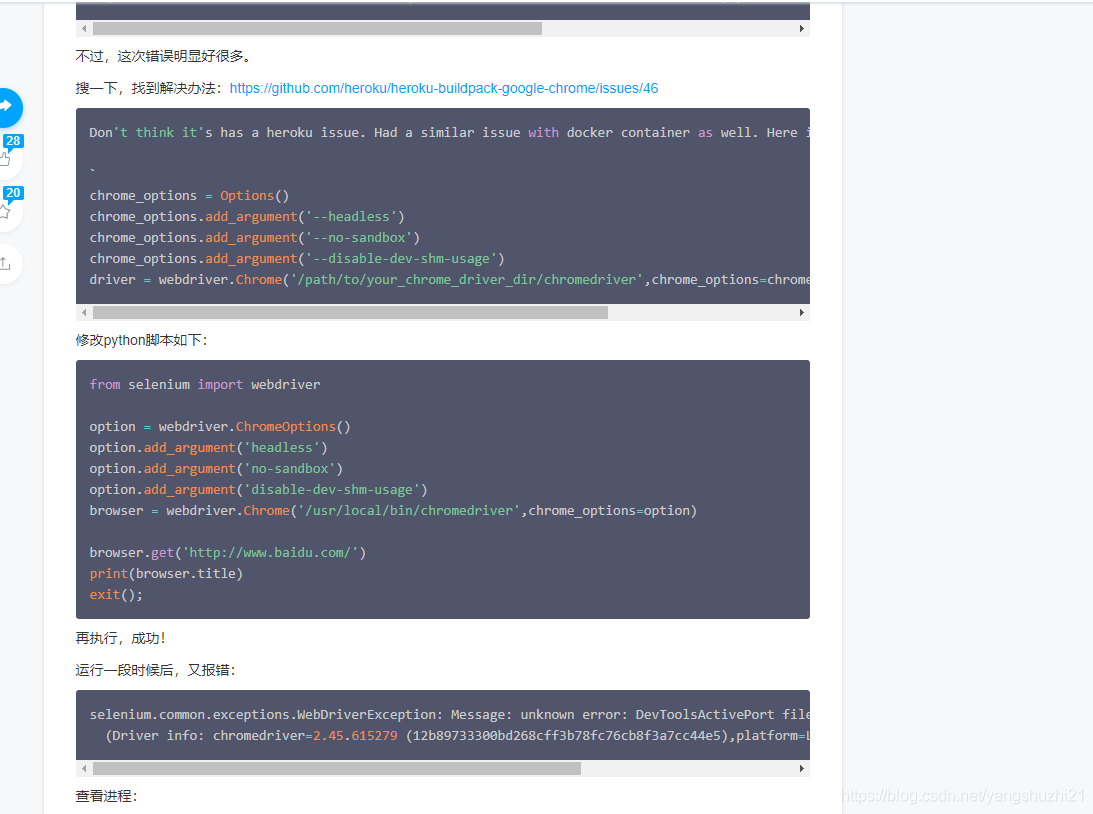The height and width of the screenshot is (814, 1093).
Task: Click the driver = webdriver.Chrome path line
Action: click(450, 279)
